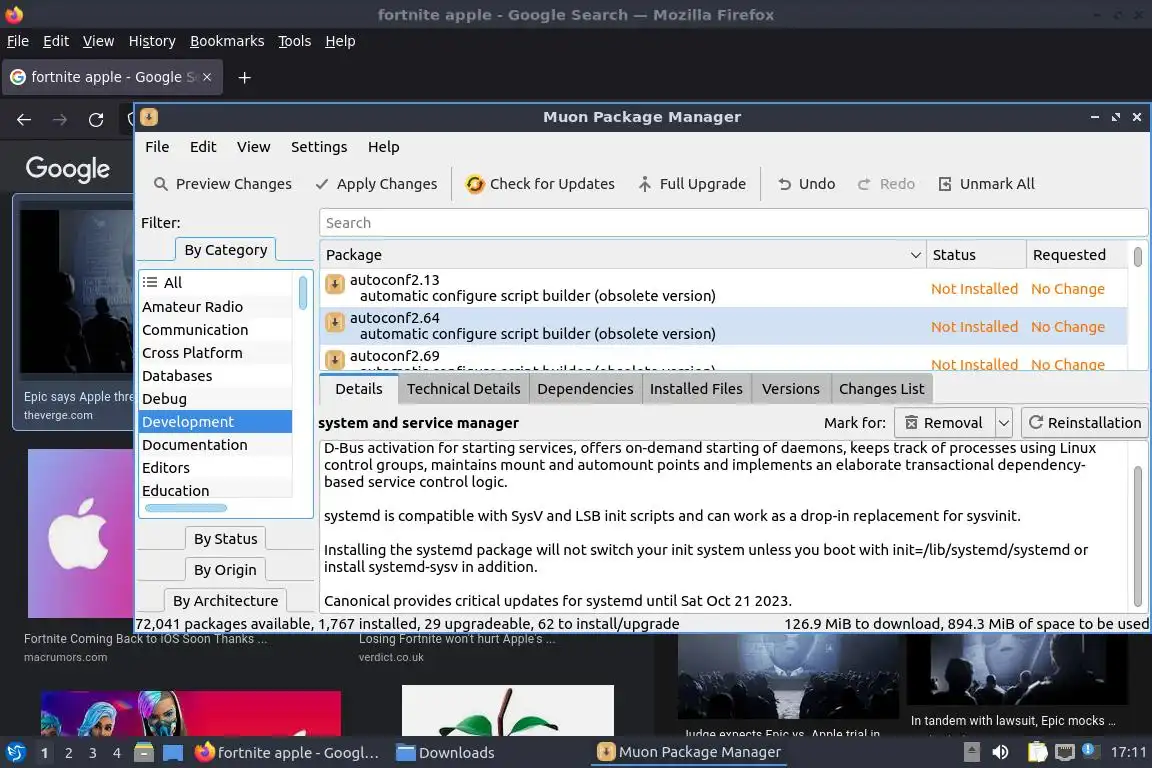The width and height of the screenshot is (1152, 768).
Task: Open the Muon Settings menu
Action: click(319, 147)
